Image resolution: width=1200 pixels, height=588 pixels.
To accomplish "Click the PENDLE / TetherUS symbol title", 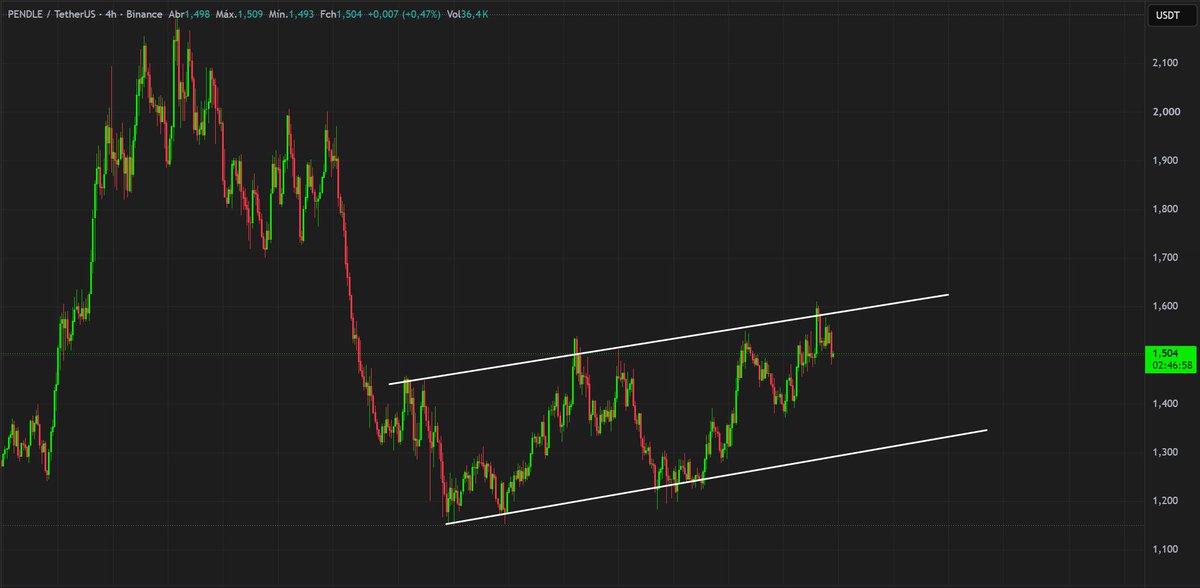I will (x=54, y=14).
